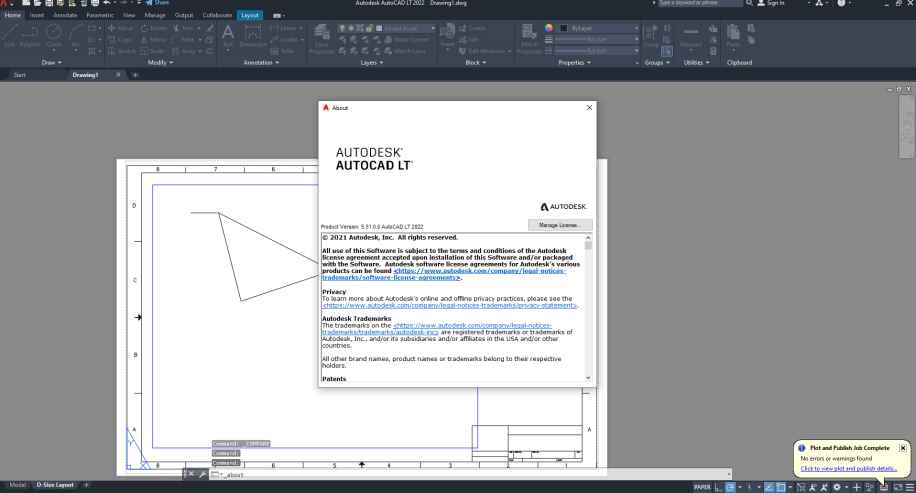Screen dimensions: 916x493
Task: Open the Annotate ribbon tab
Action: click(x=64, y=16)
